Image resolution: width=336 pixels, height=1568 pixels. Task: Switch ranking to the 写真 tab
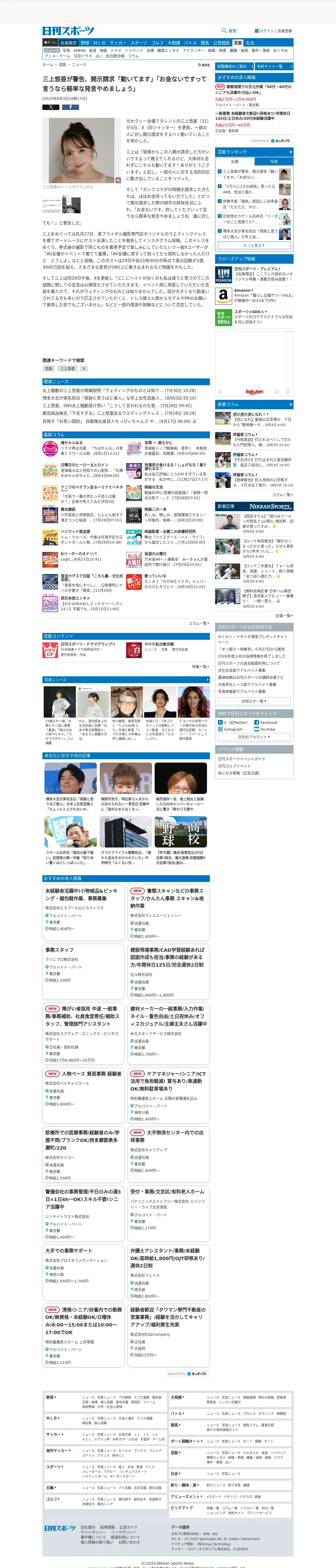pyautogui.click(x=274, y=161)
